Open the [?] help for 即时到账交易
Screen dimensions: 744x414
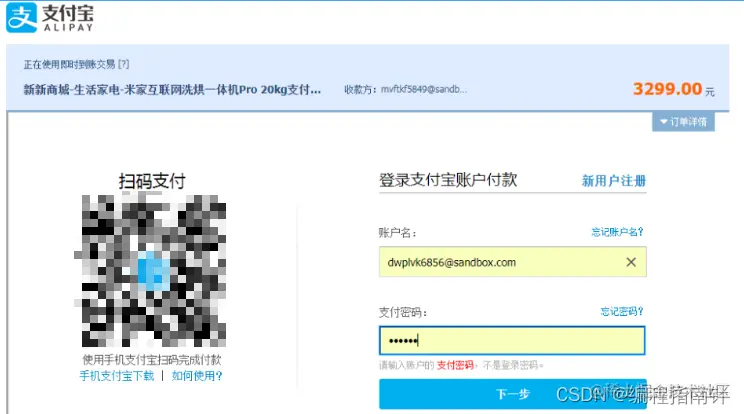(123, 64)
